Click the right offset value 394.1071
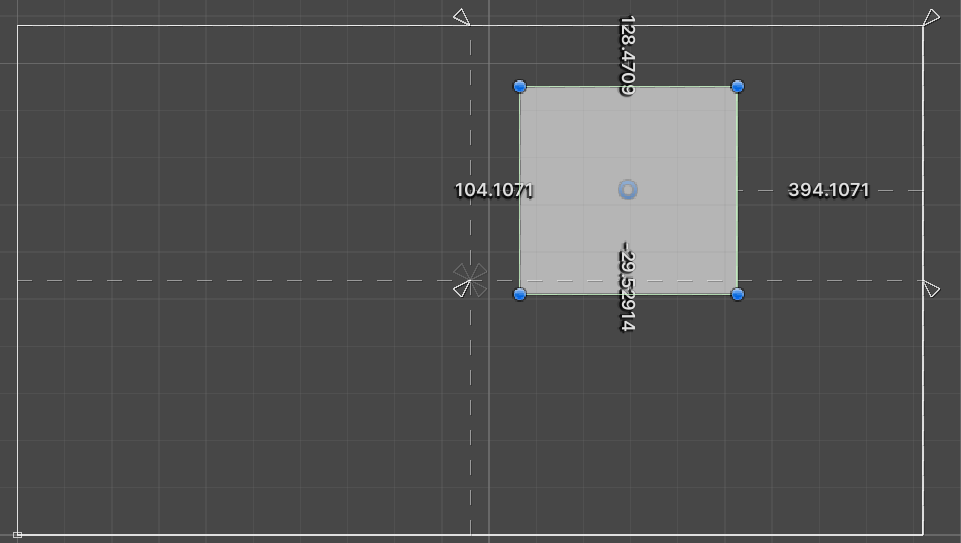Viewport: 961px width, 543px height. pos(829,190)
